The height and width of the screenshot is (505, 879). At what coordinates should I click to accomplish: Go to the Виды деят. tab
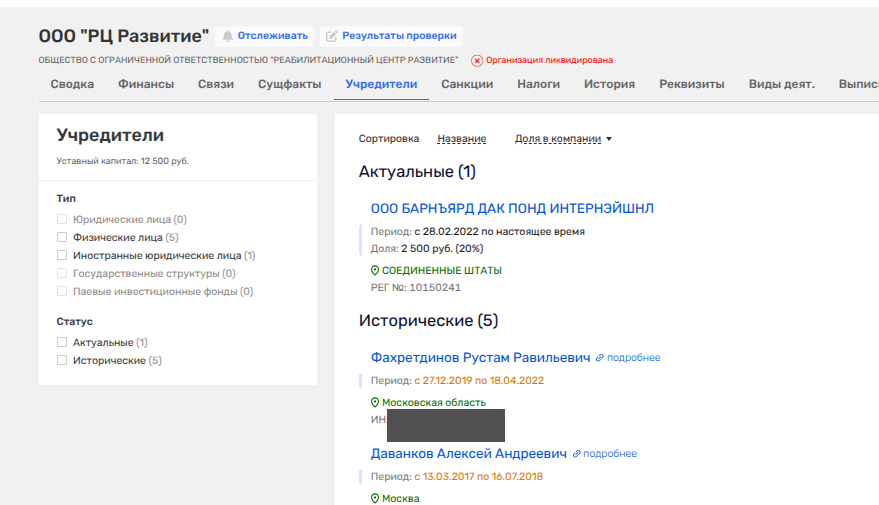[x=781, y=84]
